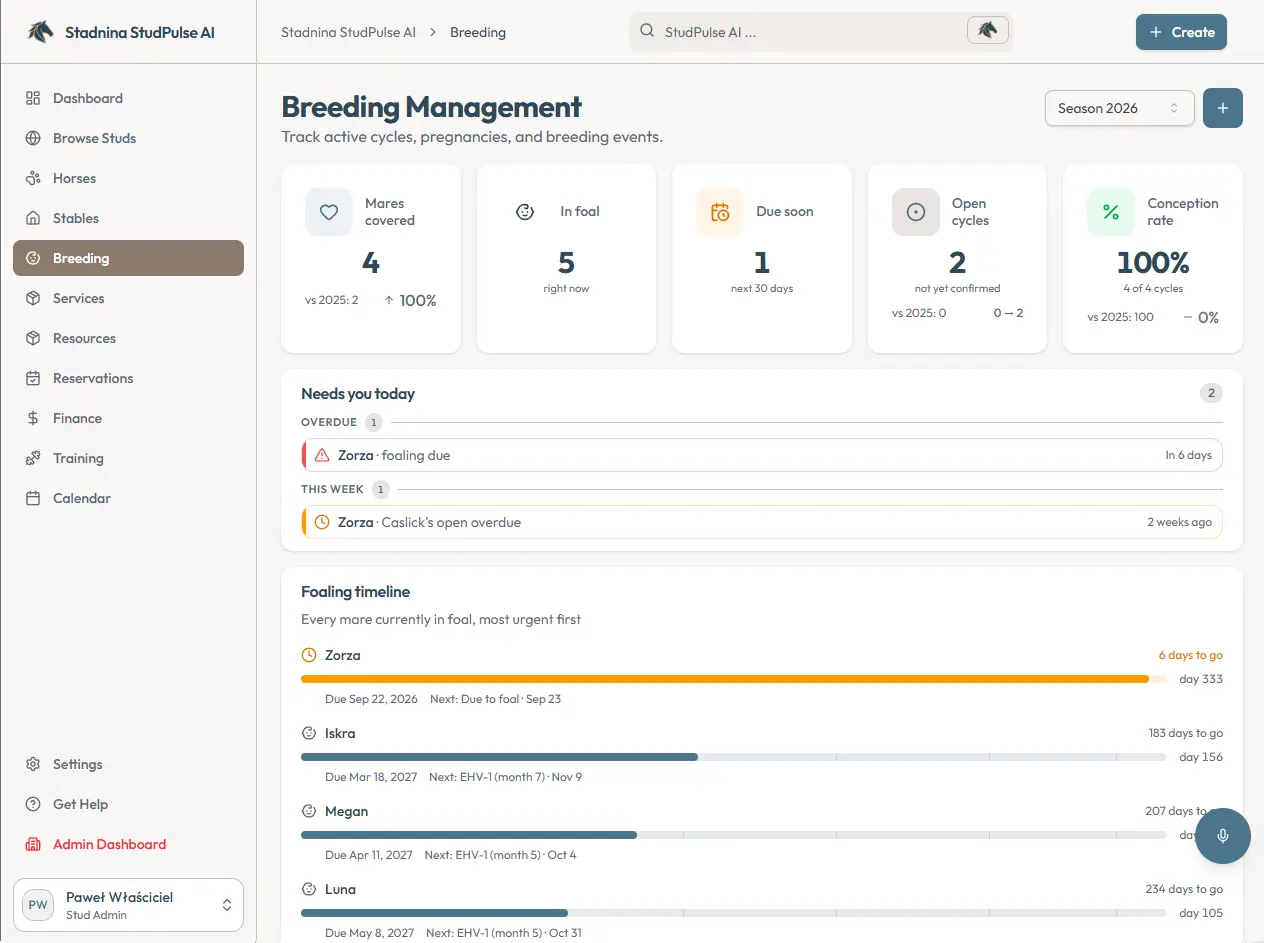Click the voice microphone floating button
Screen dimensions: 1264x943
(1223, 836)
